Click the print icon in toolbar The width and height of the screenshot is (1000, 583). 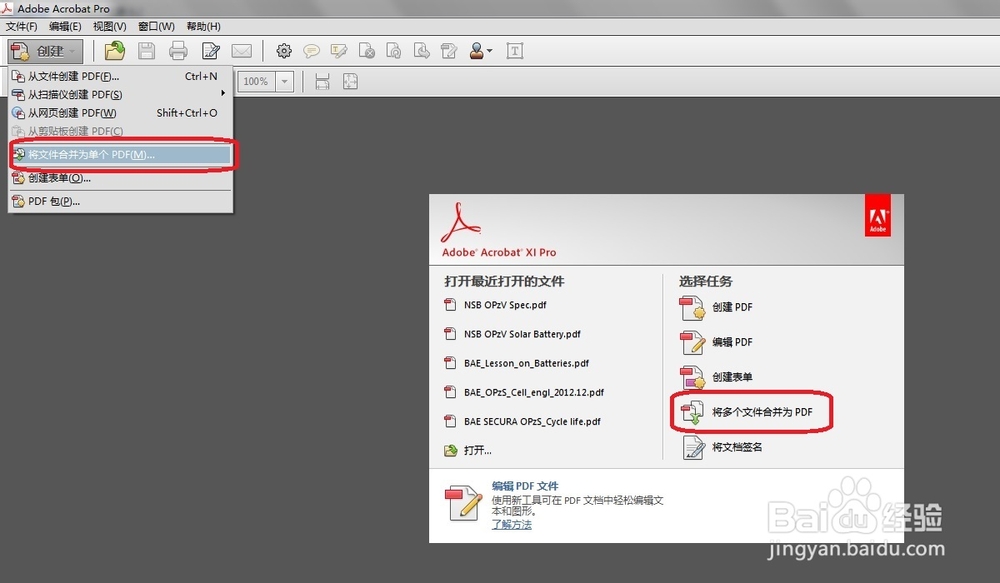point(178,51)
